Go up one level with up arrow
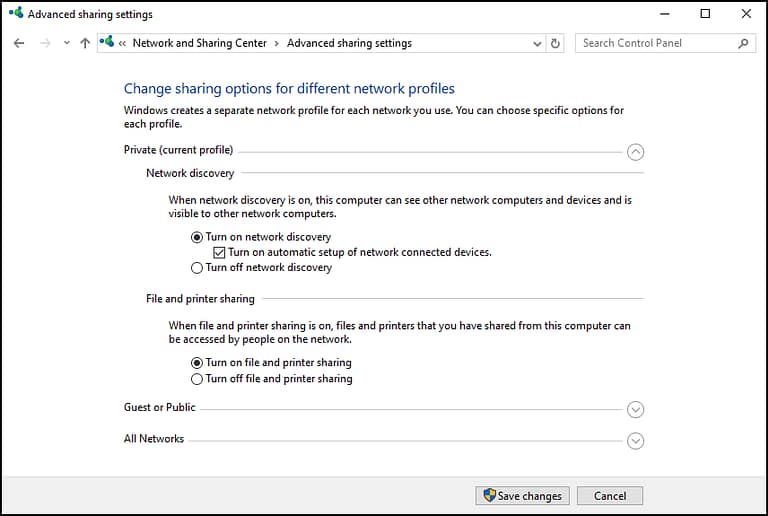This screenshot has width=768, height=516. 85,43
